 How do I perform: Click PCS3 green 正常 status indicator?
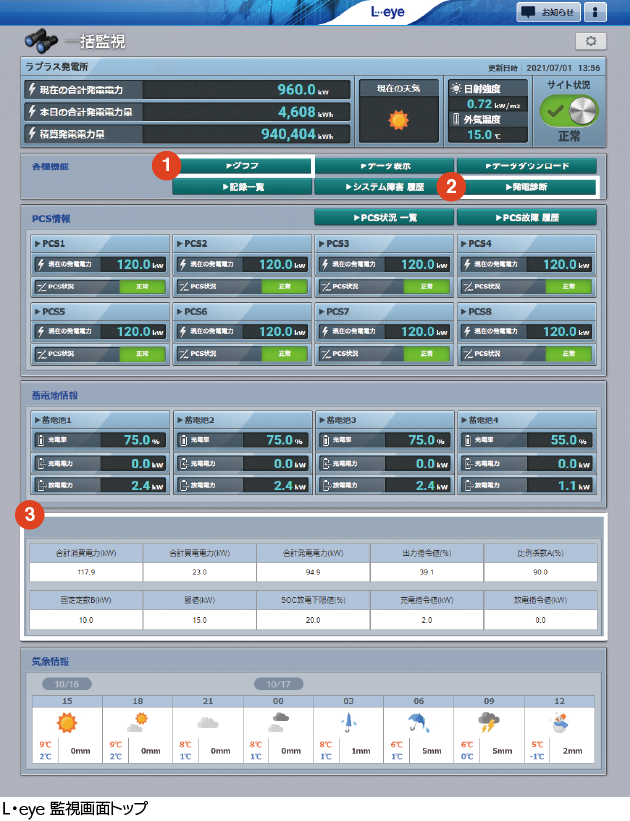(427, 286)
